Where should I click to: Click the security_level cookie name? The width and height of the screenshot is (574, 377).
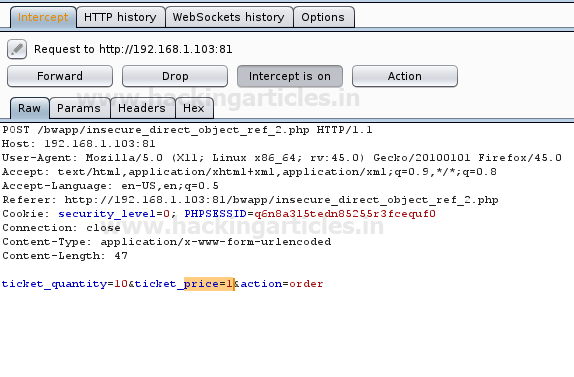point(107,214)
